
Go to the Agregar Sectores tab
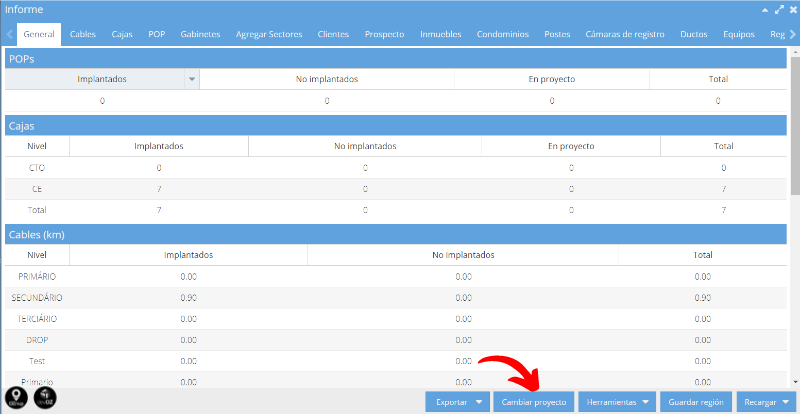click(x=269, y=35)
